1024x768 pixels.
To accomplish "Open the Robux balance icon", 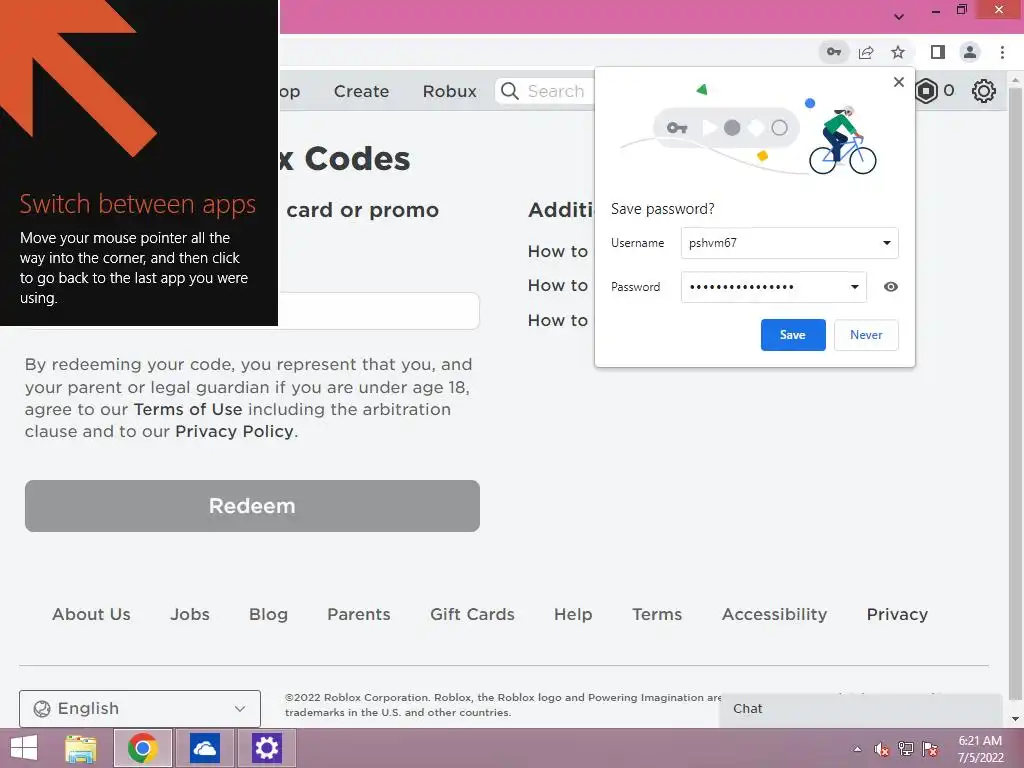I will coord(926,91).
